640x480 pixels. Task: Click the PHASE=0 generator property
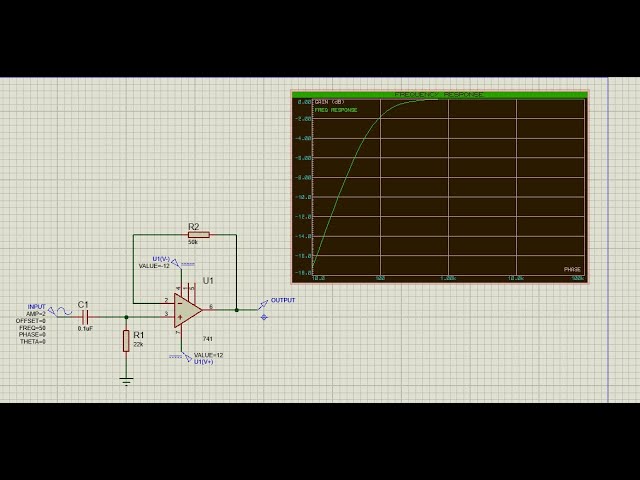(x=32, y=335)
